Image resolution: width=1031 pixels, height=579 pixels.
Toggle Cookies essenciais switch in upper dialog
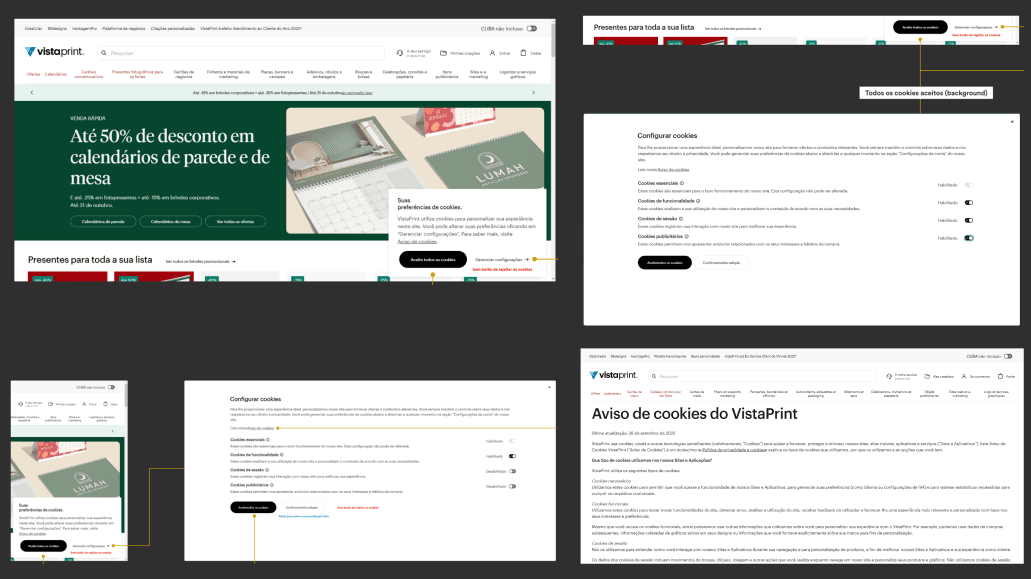pyautogui.click(x=969, y=185)
